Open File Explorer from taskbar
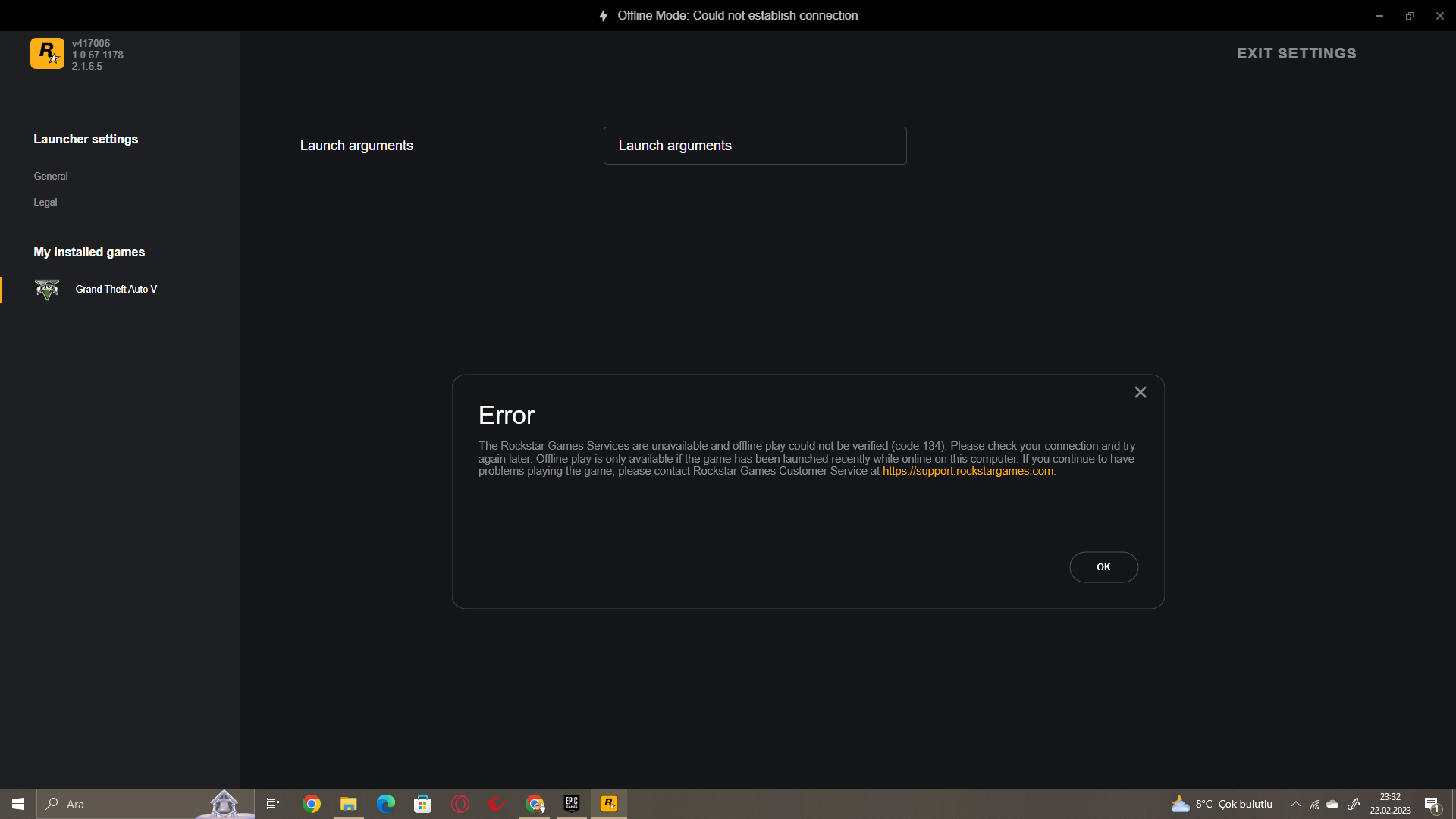The width and height of the screenshot is (1456, 819). point(348,804)
